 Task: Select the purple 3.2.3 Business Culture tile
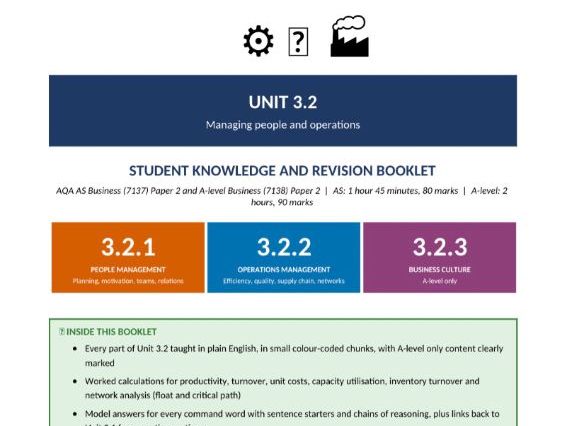click(x=440, y=257)
